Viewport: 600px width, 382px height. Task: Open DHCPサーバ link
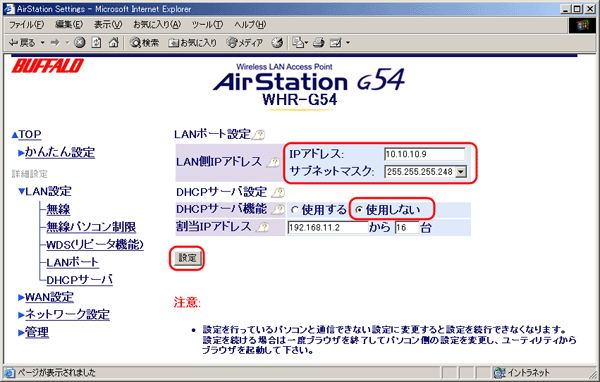(x=80, y=280)
